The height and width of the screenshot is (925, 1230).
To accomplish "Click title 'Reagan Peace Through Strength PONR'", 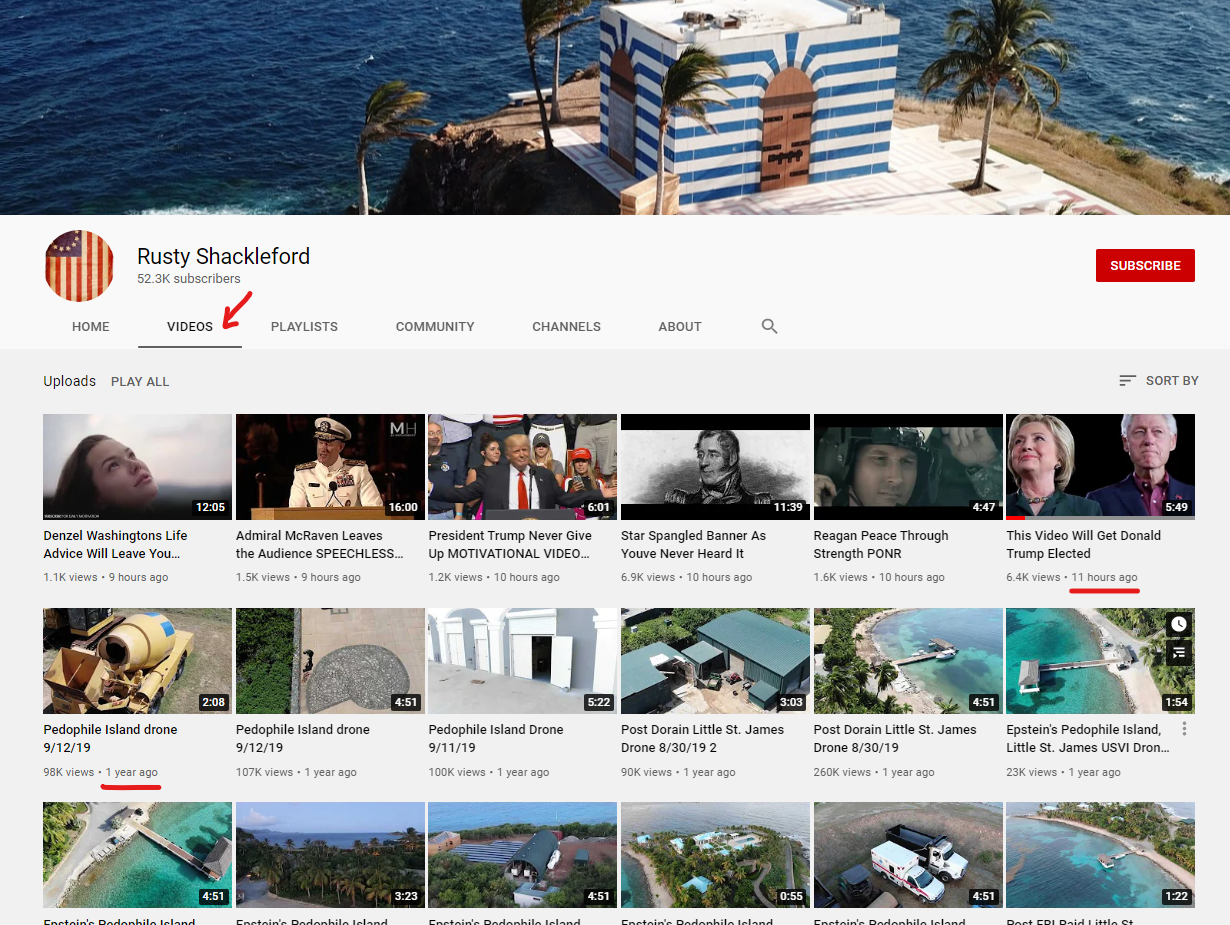I will click(x=881, y=545).
